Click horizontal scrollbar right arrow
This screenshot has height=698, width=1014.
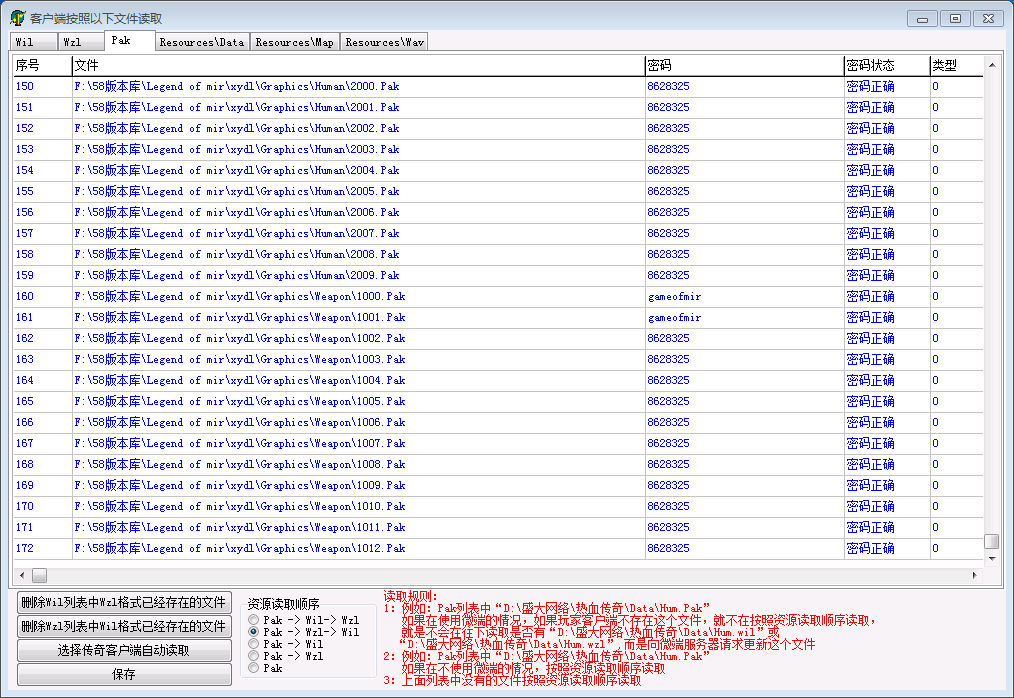pyautogui.click(x=975, y=575)
